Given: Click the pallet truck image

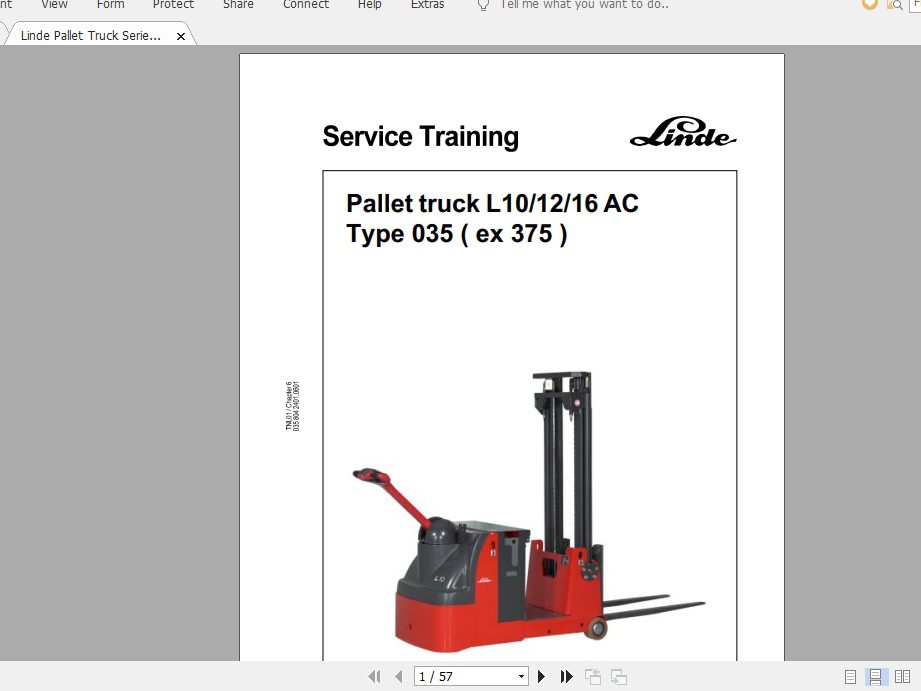Looking at the screenshot, I should pyautogui.click(x=529, y=511).
